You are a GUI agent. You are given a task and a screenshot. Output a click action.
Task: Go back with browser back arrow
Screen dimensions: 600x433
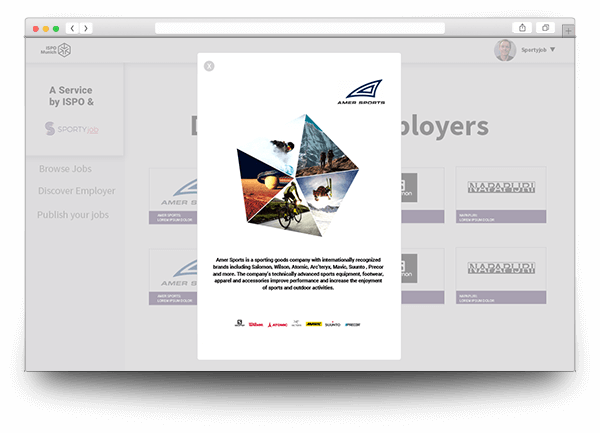pyautogui.click(x=72, y=28)
